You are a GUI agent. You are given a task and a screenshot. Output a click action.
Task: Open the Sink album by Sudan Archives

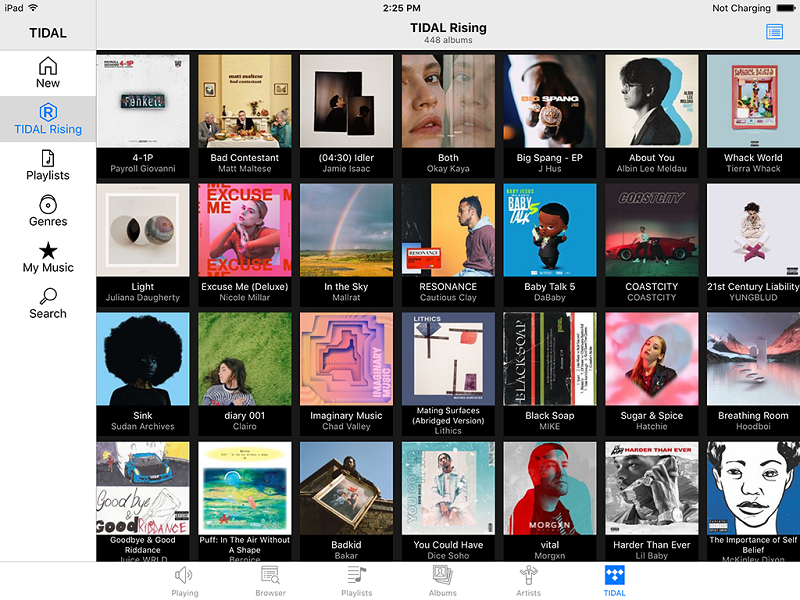[143, 359]
